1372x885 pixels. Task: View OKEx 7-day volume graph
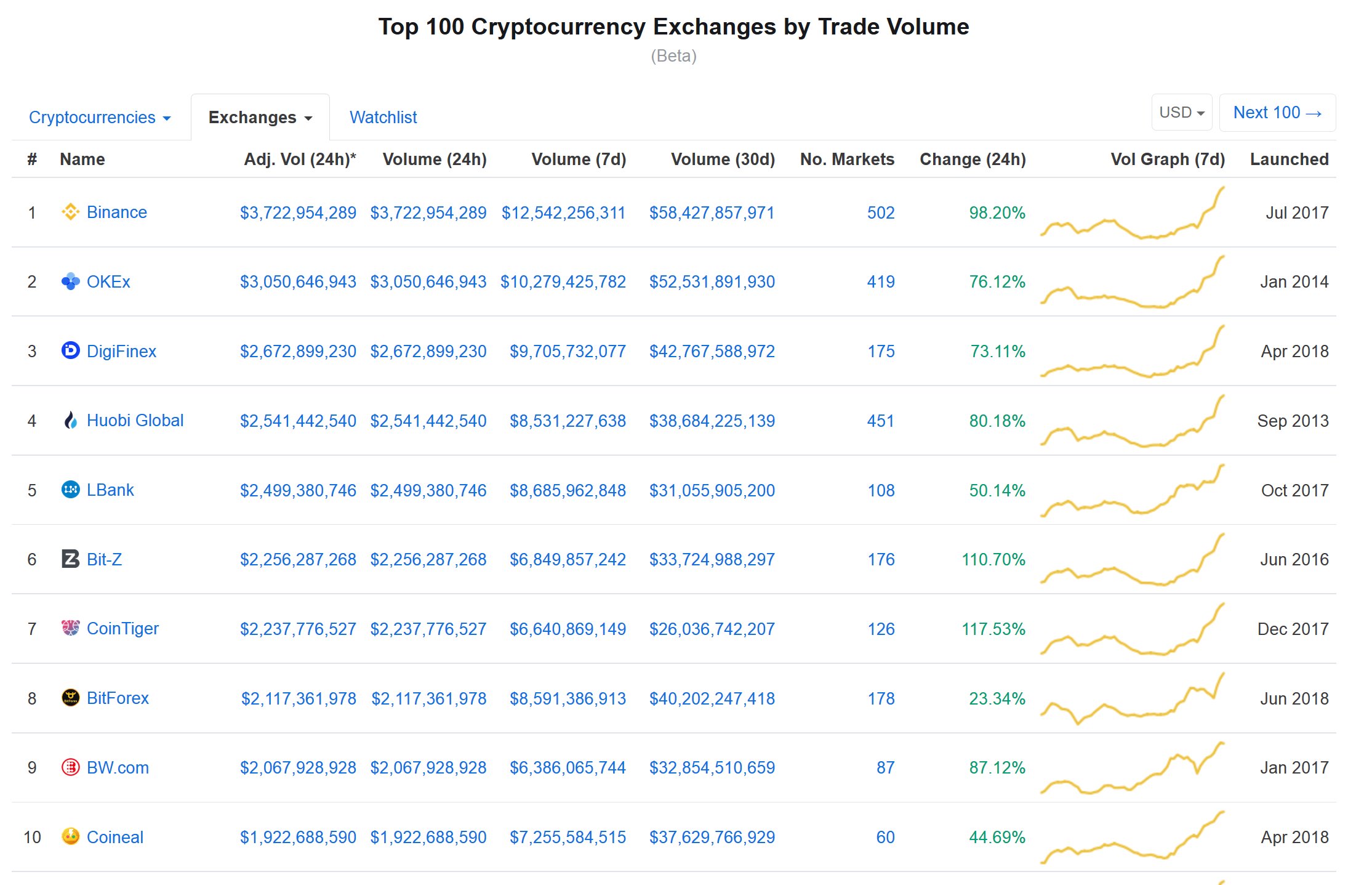(x=1133, y=281)
